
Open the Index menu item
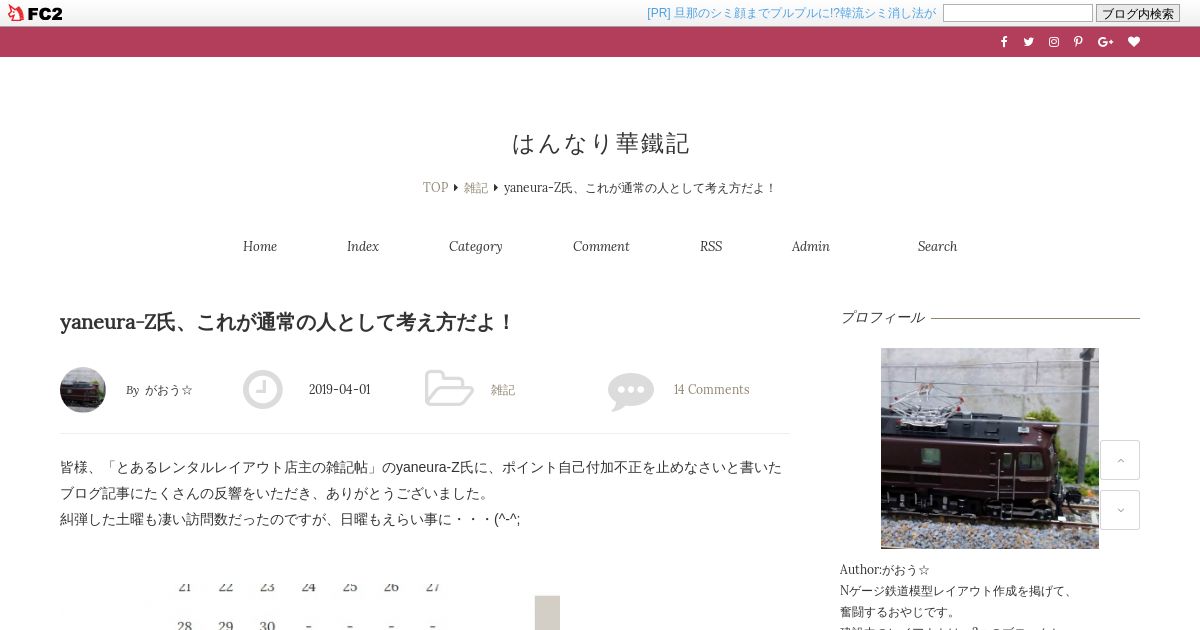click(x=363, y=246)
